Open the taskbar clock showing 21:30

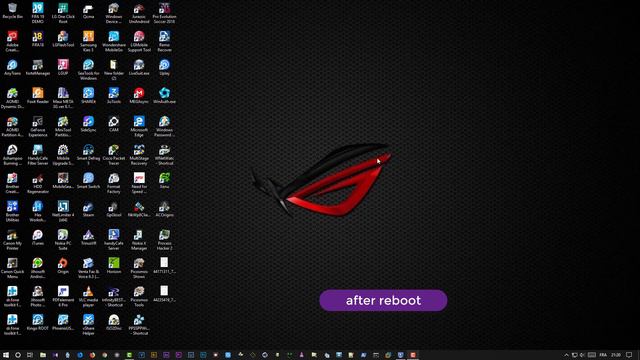(x=616, y=355)
